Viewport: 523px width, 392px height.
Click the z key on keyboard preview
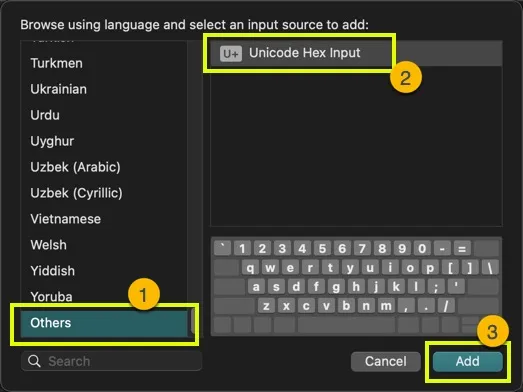click(x=266, y=306)
